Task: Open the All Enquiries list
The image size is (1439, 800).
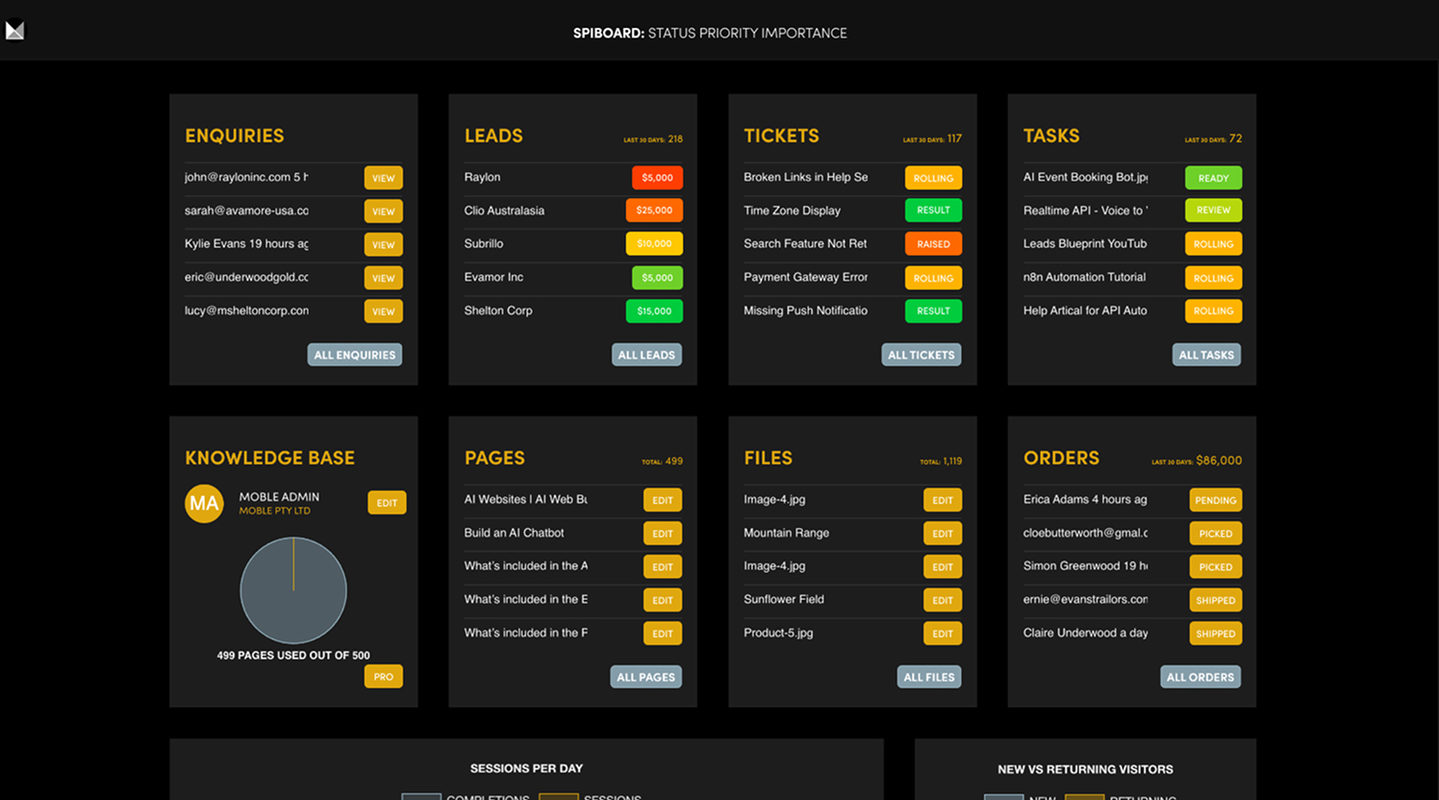Action: tap(355, 355)
